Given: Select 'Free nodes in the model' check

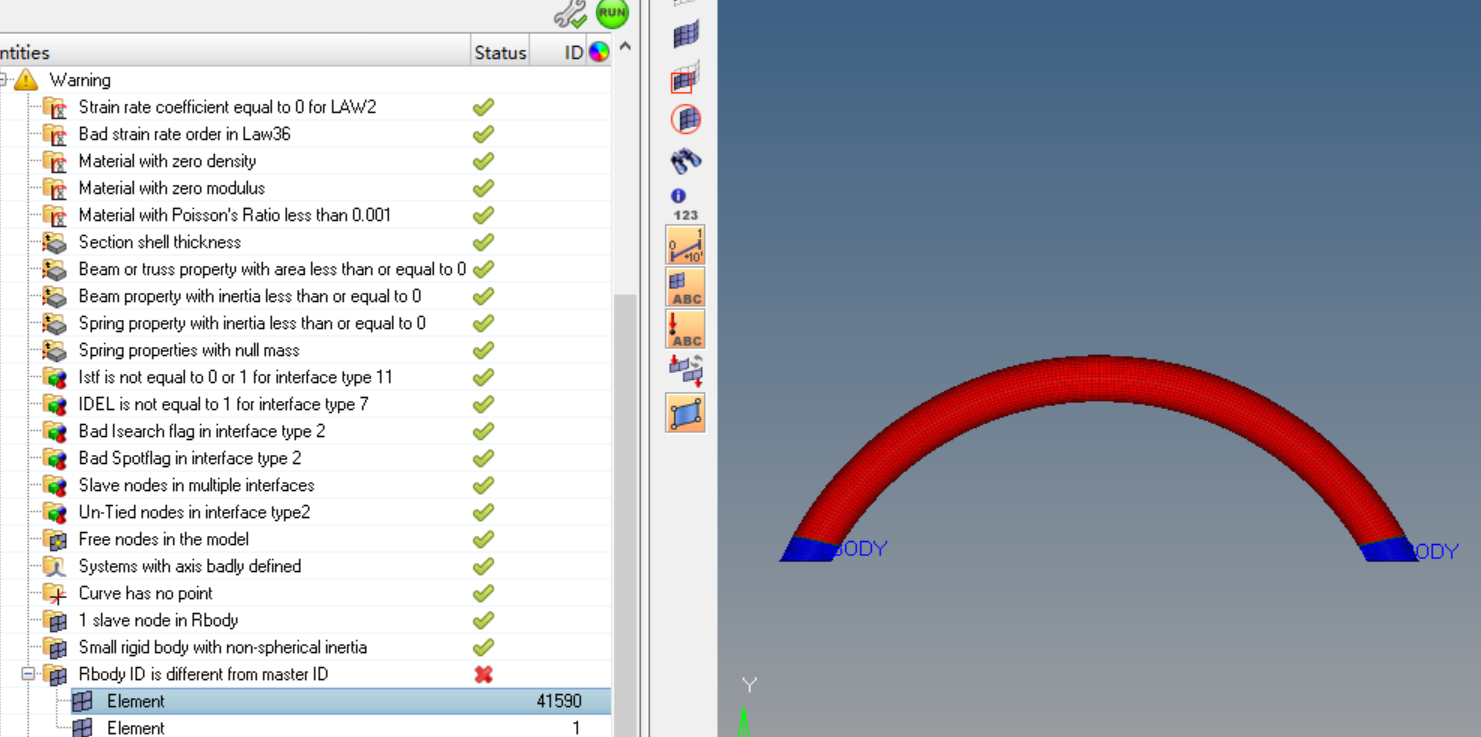Looking at the screenshot, I should [164, 539].
